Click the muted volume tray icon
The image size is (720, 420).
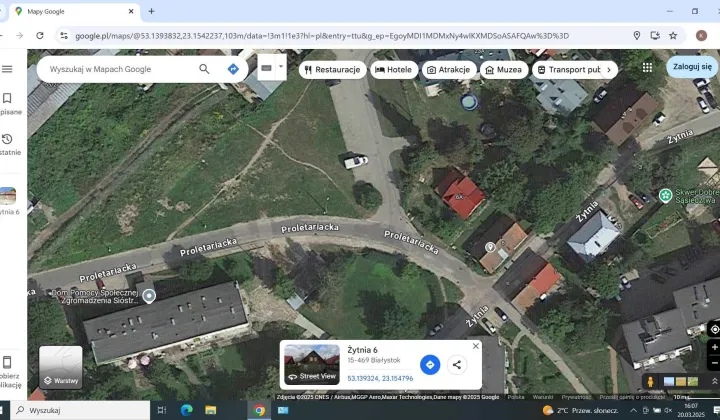tap(668, 410)
